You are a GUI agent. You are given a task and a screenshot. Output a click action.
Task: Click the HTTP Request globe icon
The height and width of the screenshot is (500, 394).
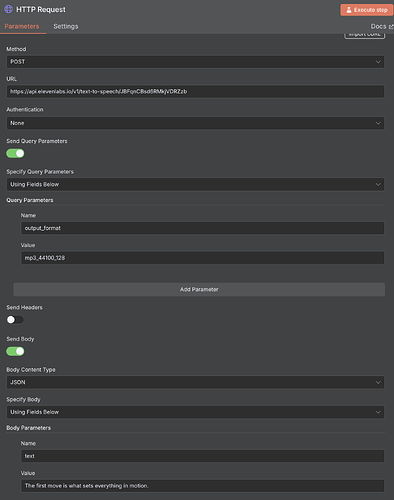coord(8,9)
